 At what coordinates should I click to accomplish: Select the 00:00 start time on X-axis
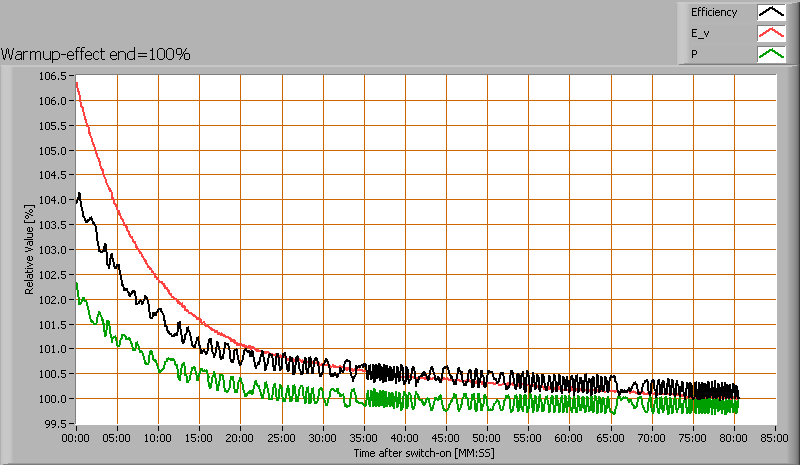point(76,438)
